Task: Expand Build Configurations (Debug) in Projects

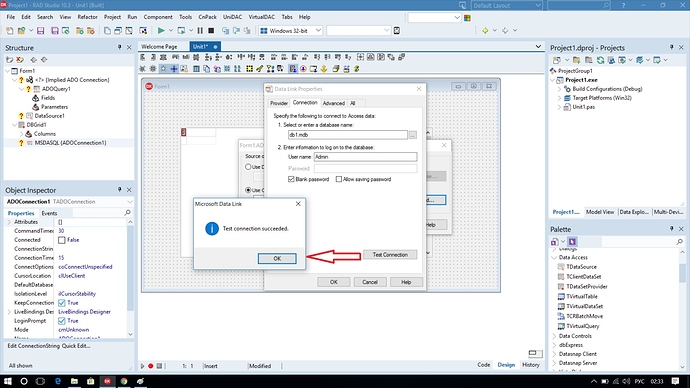Action: pyautogui.click(x=560, y=89)
